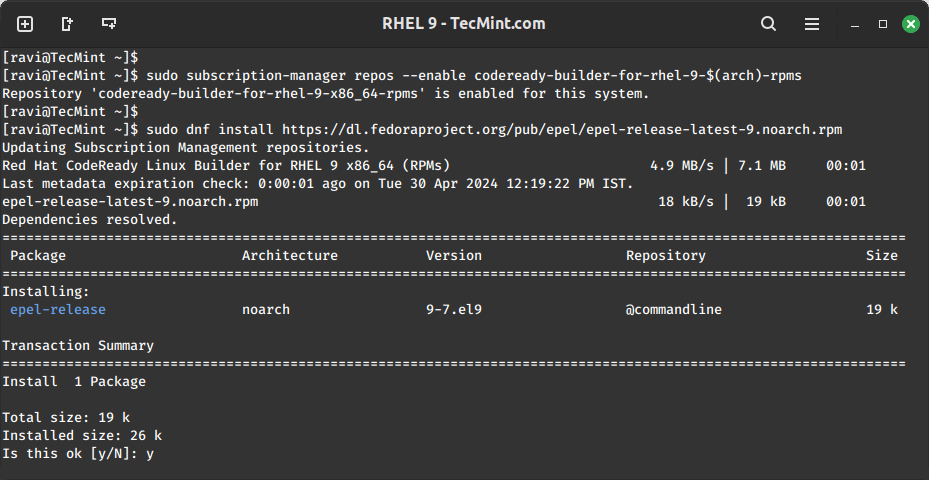Open the terminal search magnifier
This screenshot has height=480, width=929.
click(x=768, y=23)
